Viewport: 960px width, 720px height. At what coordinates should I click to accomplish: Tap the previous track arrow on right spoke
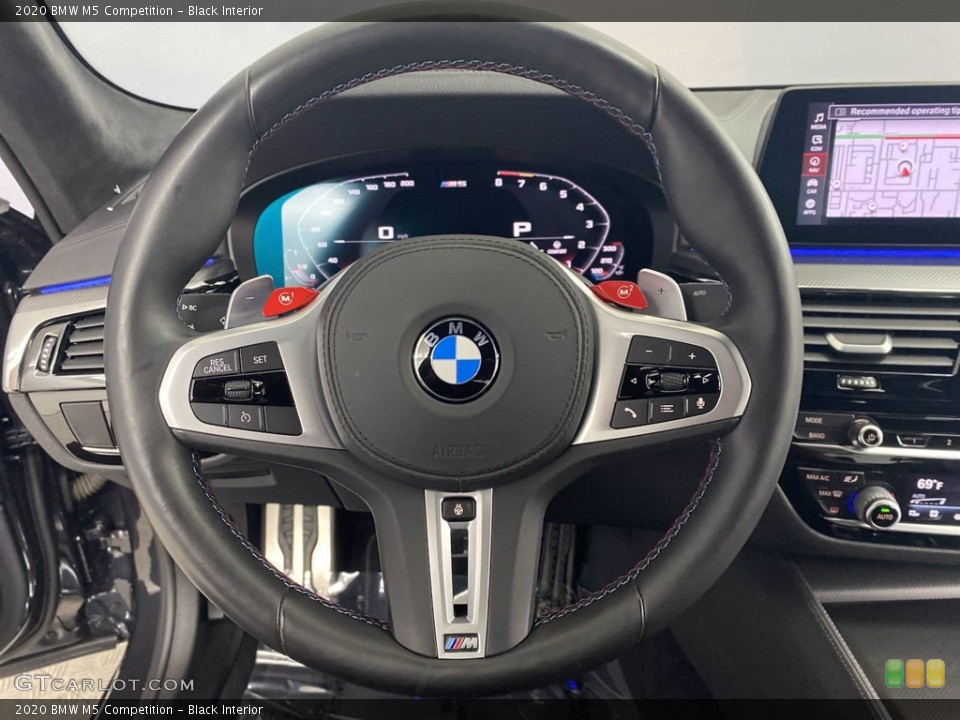click(x=634, y=381)
